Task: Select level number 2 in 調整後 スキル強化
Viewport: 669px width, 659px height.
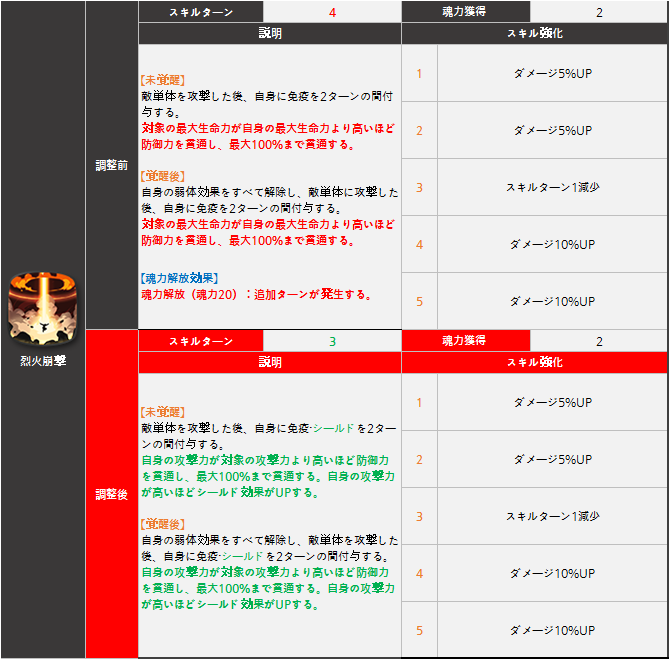Action: click(419, 459)
